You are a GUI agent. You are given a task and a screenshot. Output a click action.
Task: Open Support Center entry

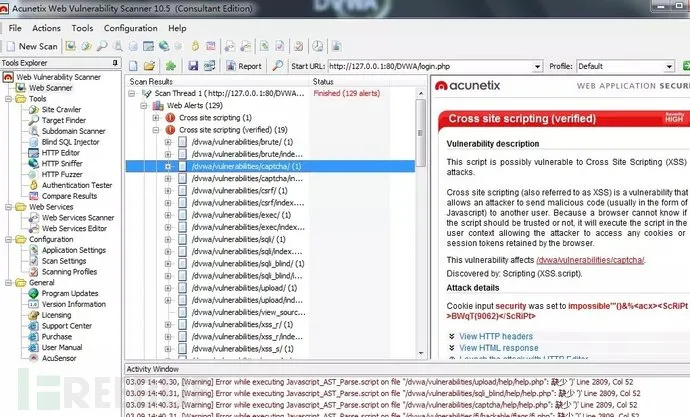(66, 326)
